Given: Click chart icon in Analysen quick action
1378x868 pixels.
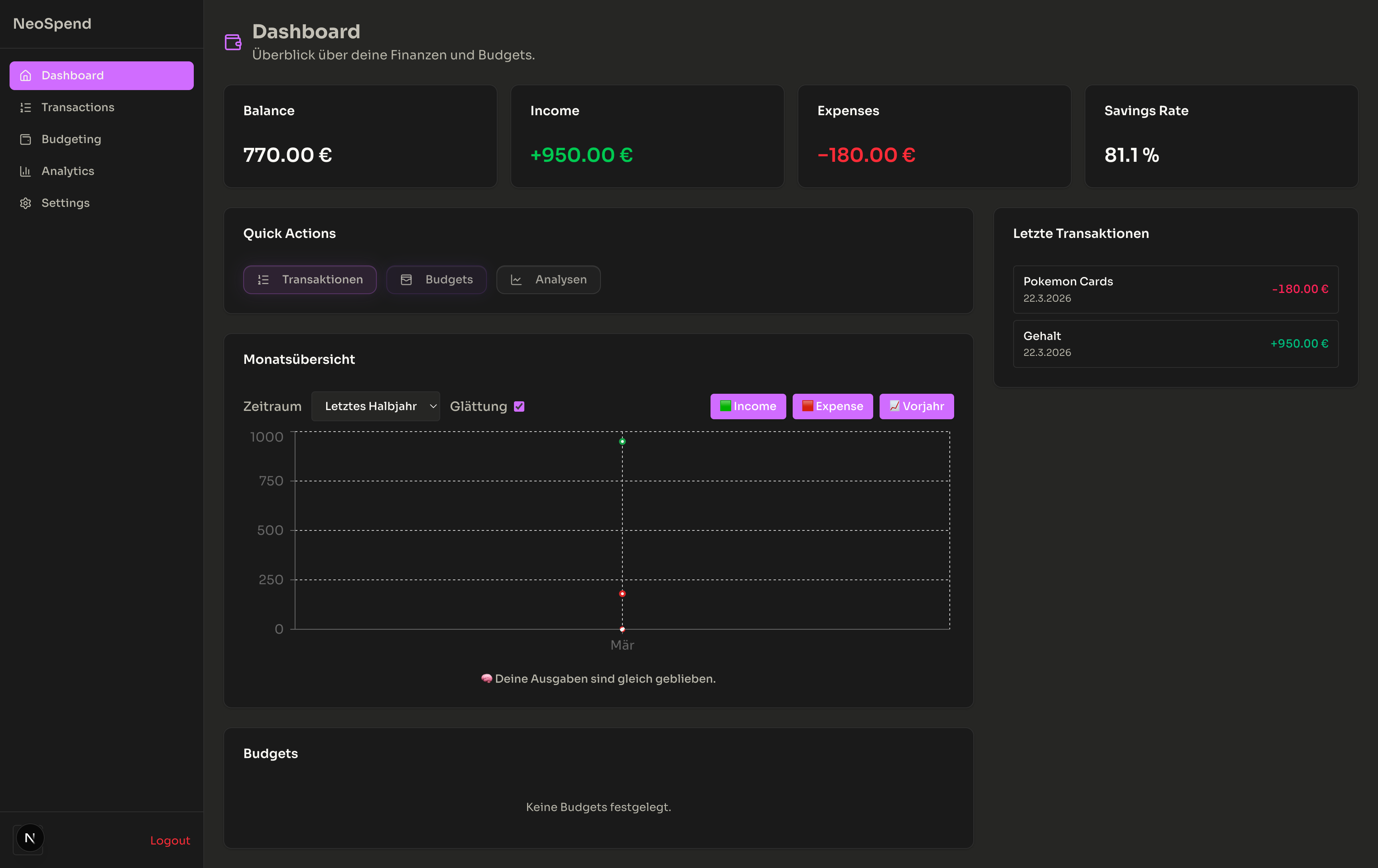Looking at the screenshot, I should click(x=516, y=280).
